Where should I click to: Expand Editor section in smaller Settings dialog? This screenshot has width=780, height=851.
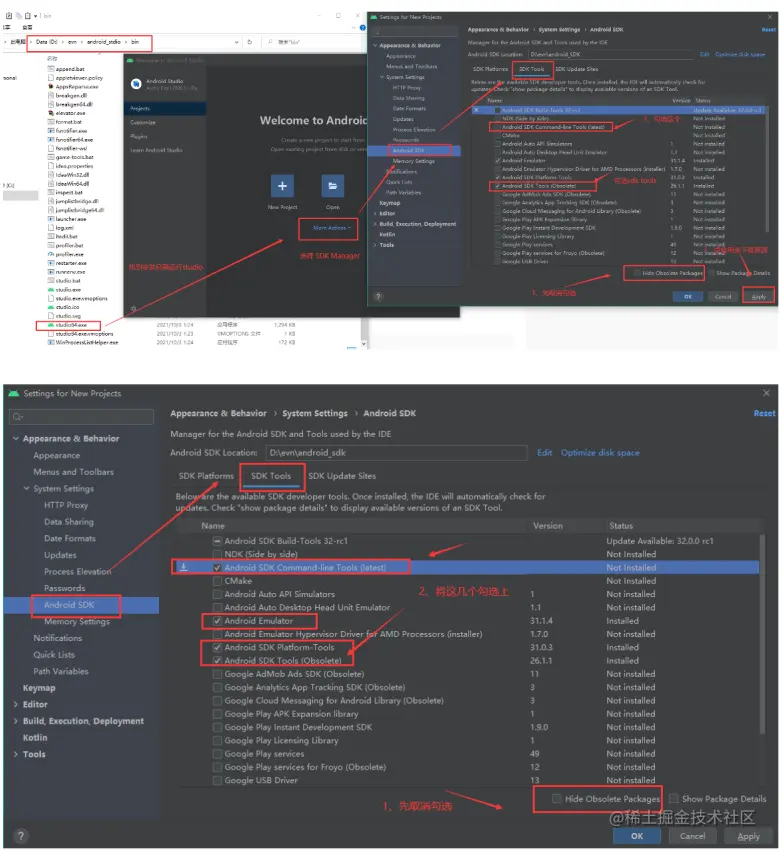[375, 213]
